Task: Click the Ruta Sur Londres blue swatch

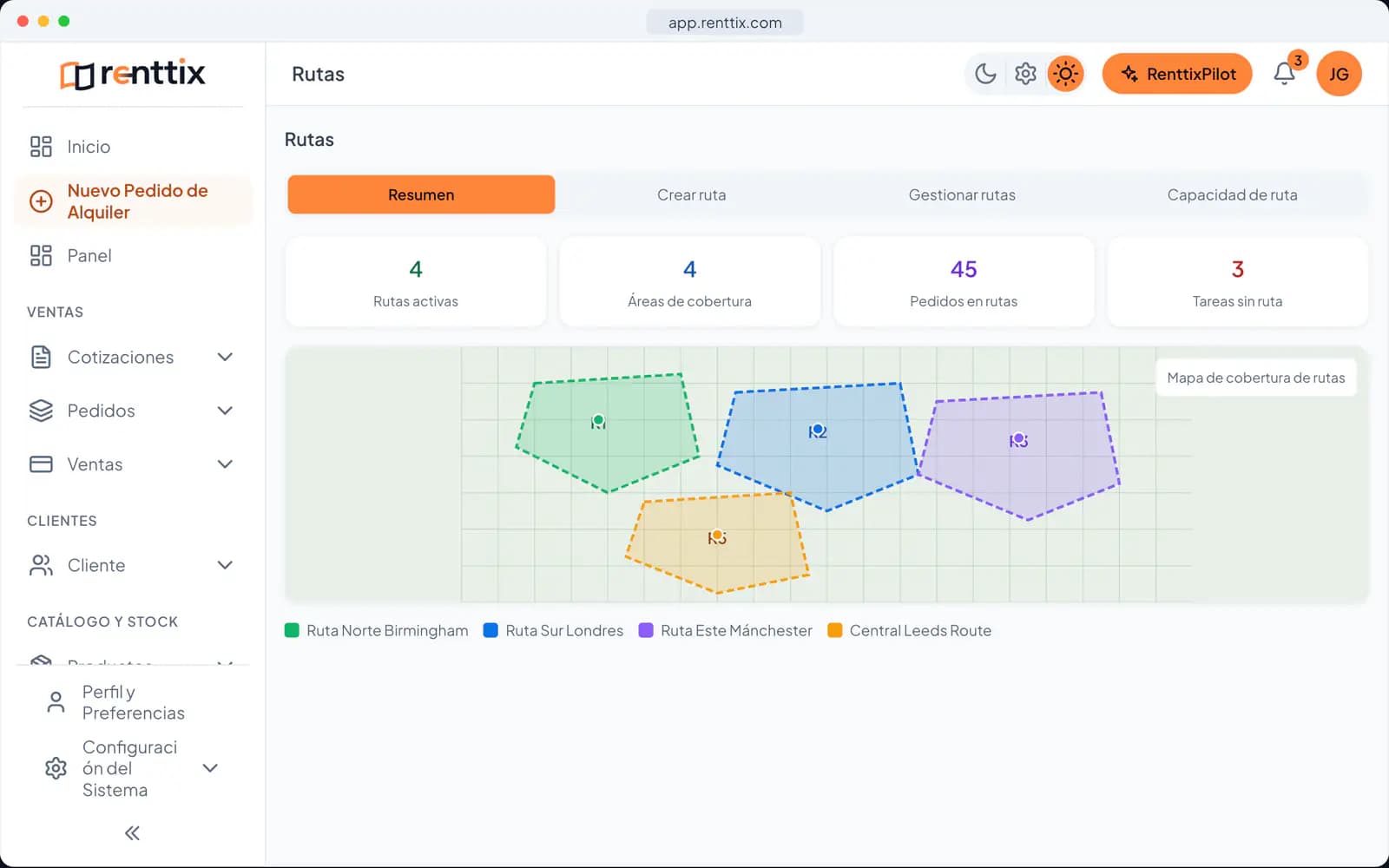Action: (x=490, y=630)
